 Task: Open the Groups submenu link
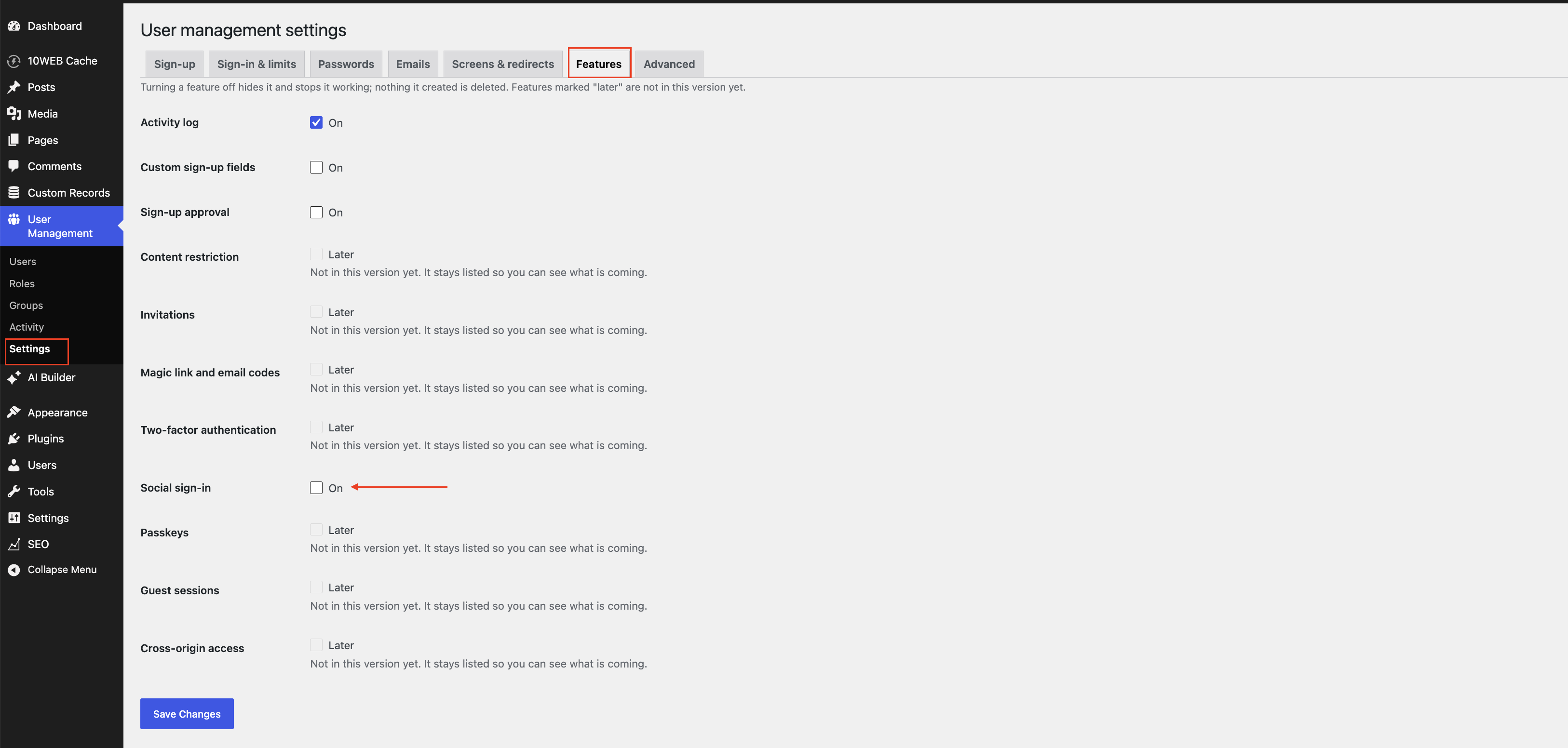[x=26, y=306]
